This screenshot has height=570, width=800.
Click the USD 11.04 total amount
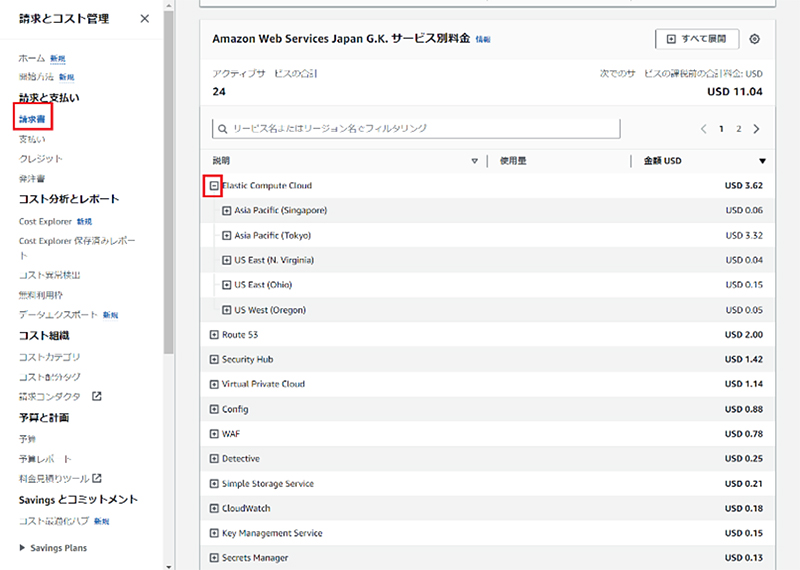[735, 92]
